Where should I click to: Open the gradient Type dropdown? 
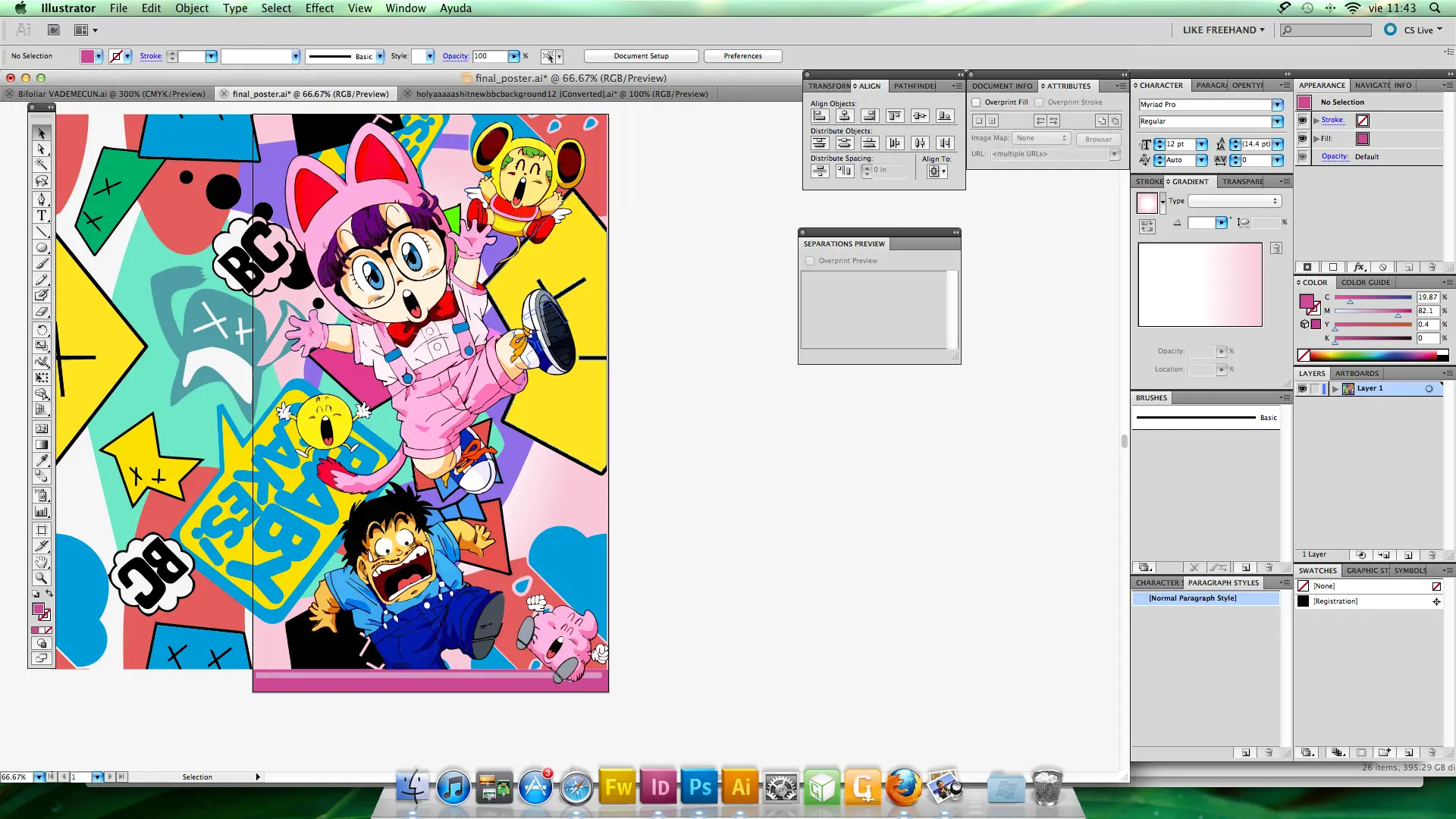pos(1235,201)
